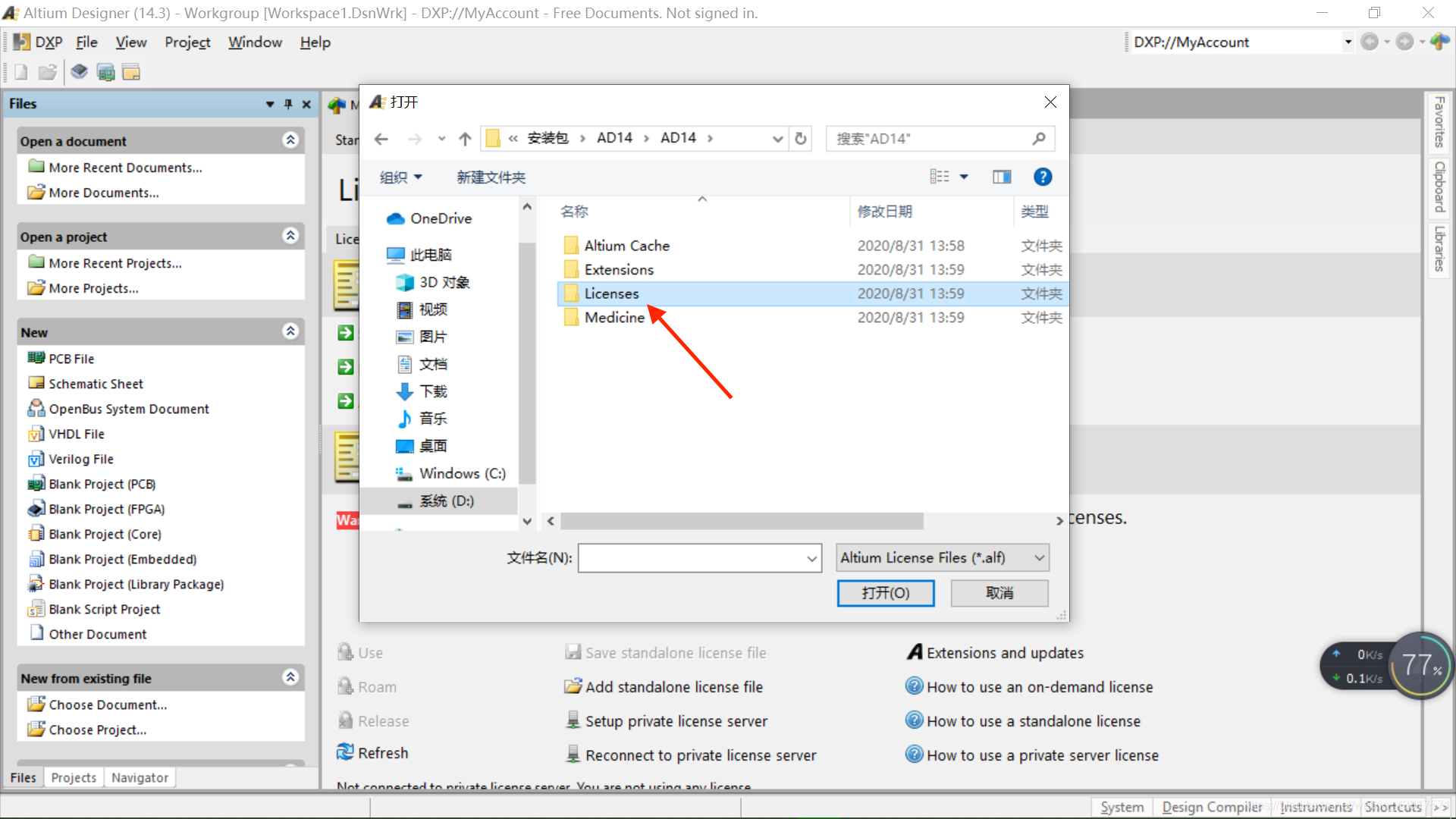Open the Altium License Files type dropdown
This screenshot has width=1456, height=819.
[x=940, y=558]
